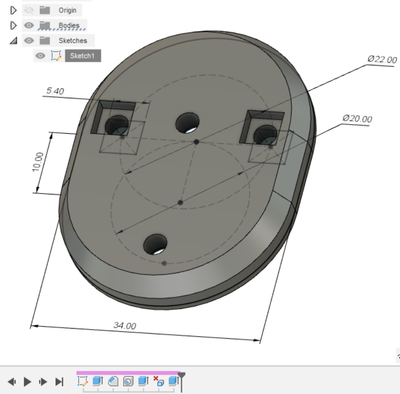
Task: Select the hole feature in the timeline
Action: point(128,381)
